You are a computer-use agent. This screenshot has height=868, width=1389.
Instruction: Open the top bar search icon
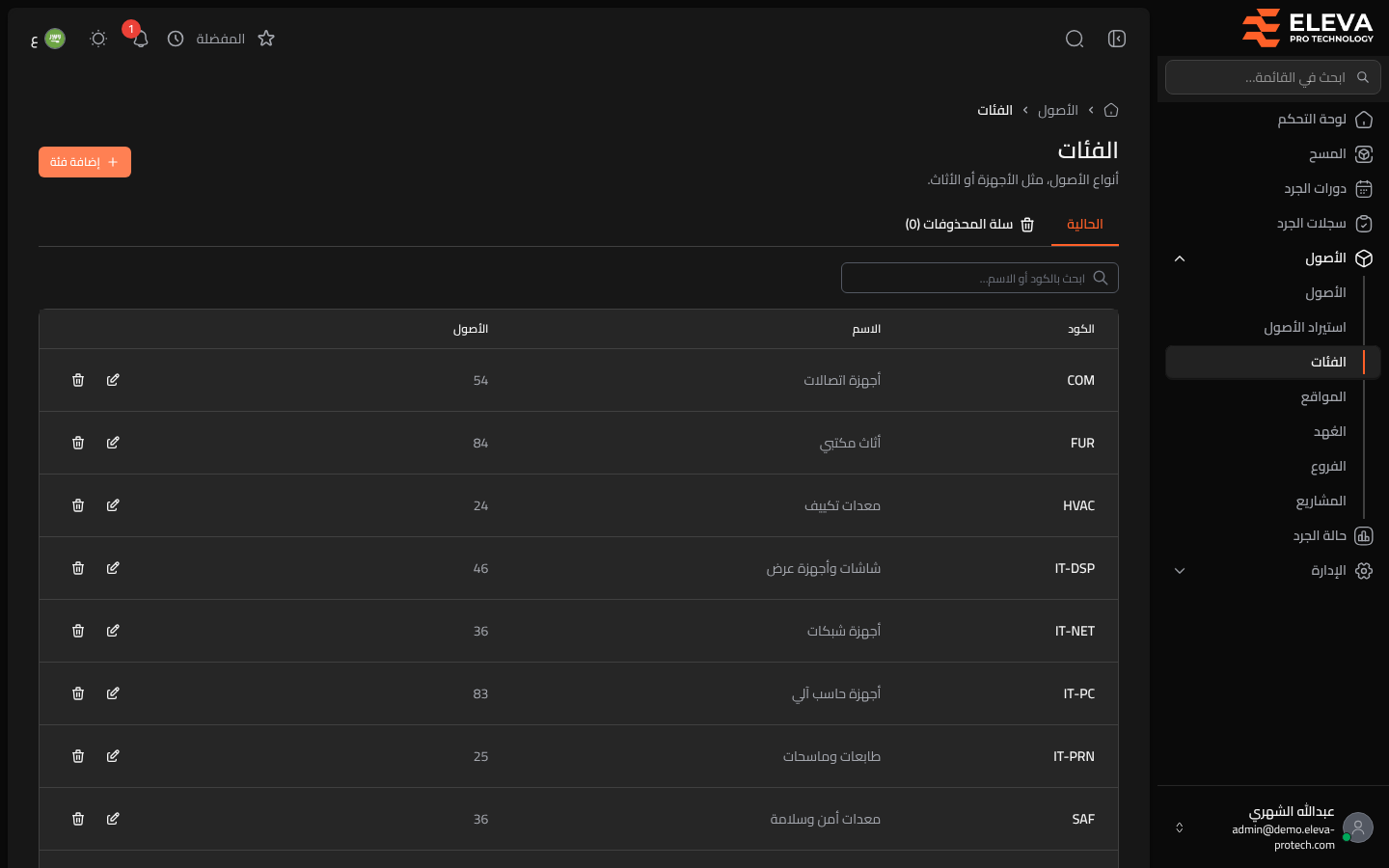tap(1075, 39)
